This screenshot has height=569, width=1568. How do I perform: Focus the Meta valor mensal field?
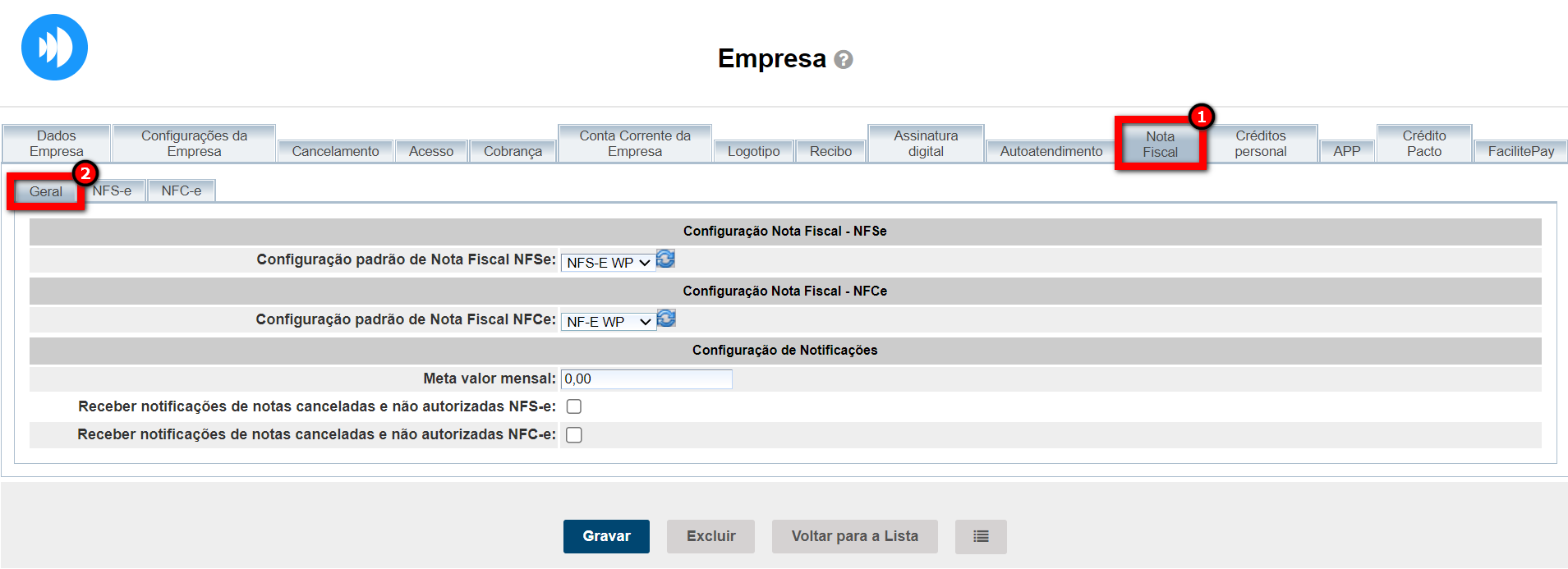[646, 379]
